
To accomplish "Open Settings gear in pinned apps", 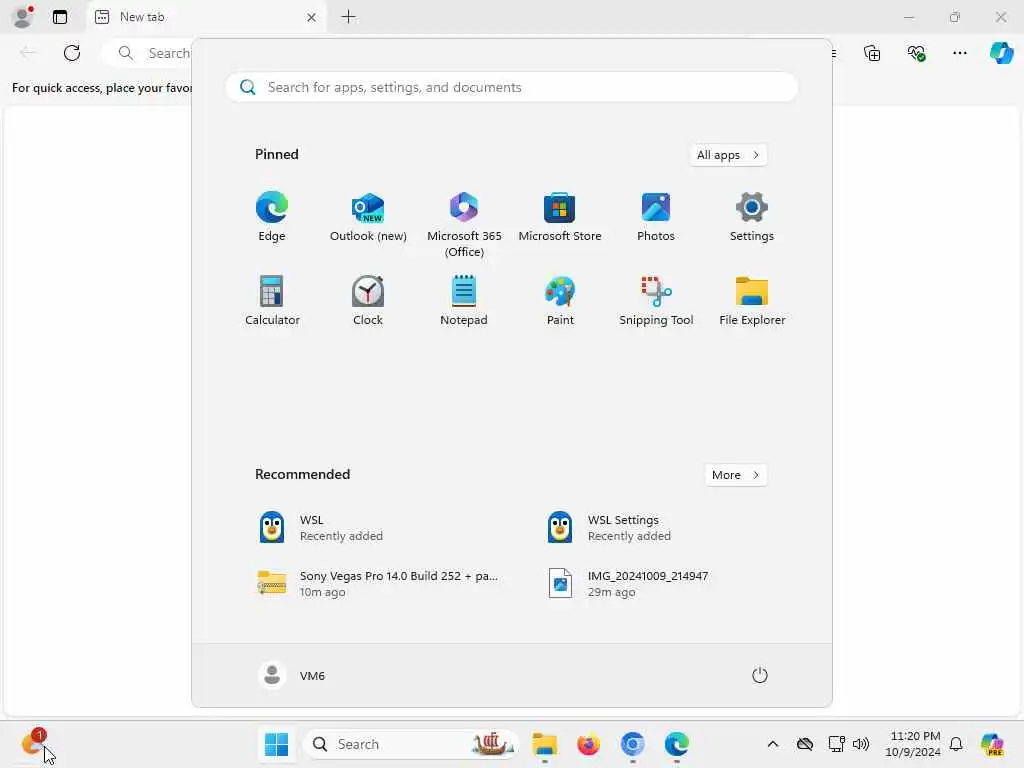I will point(752,217).
